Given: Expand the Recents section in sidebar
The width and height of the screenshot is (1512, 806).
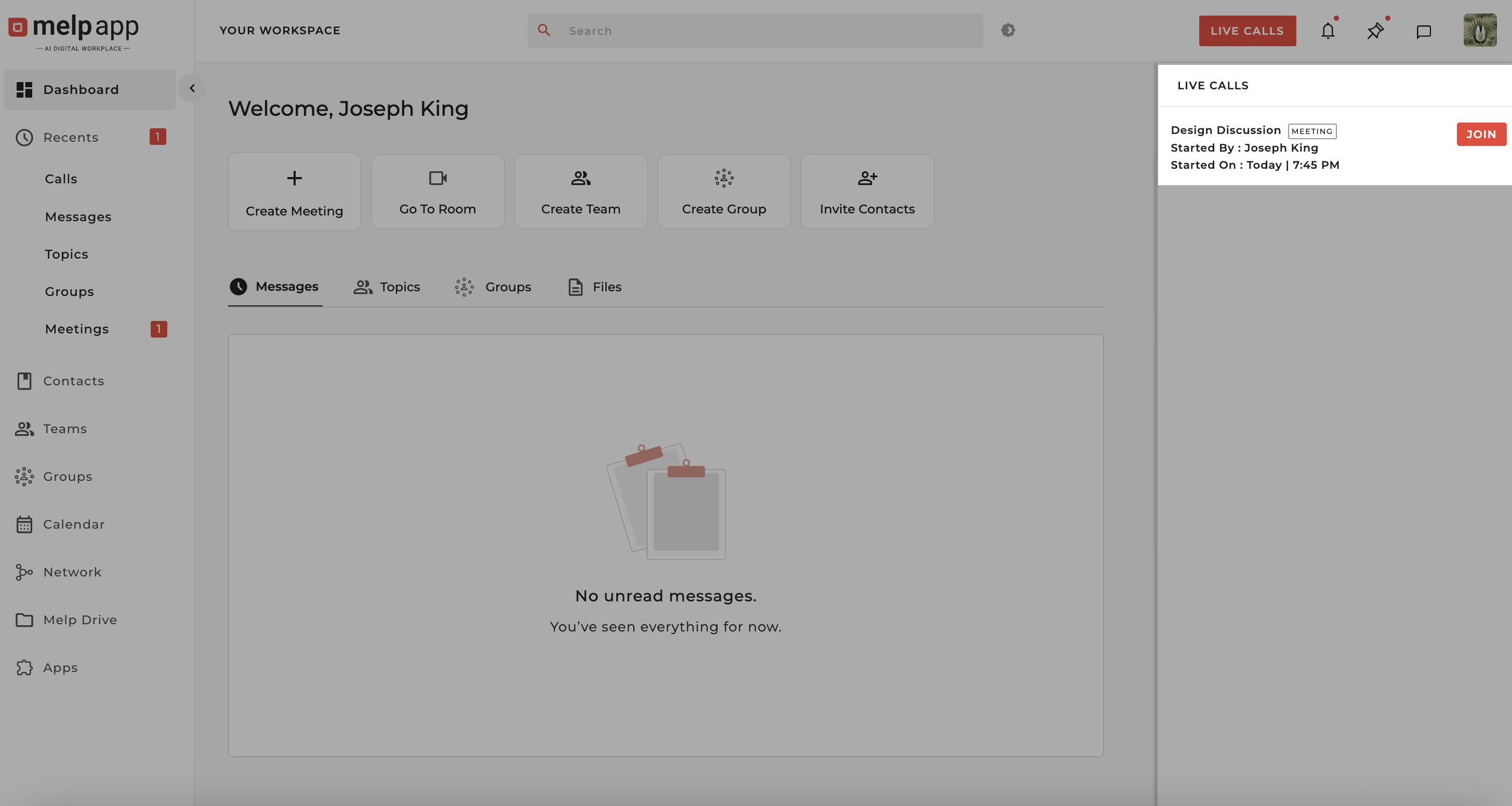Looking at the screenshot, I should click(71, 137).
